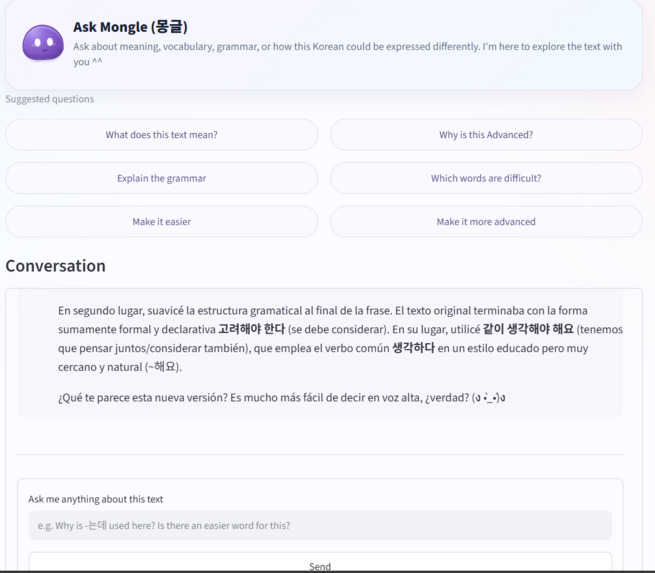Click the paragraph beginning 'En segundo lugar'
655x573 pixels.
[x=340, y=339]
